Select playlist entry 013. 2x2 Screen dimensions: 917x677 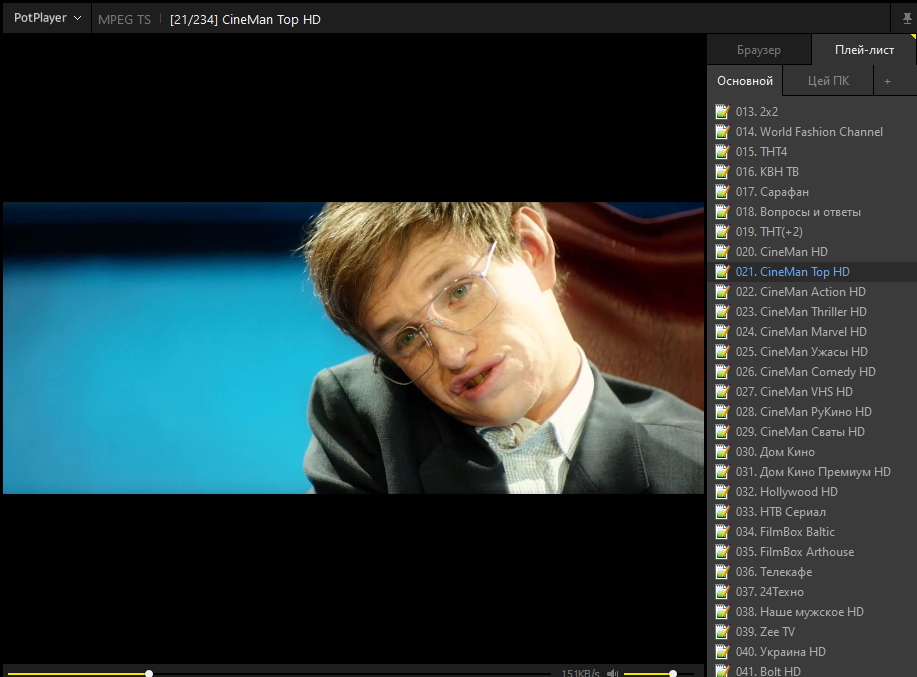click(812, 112)
